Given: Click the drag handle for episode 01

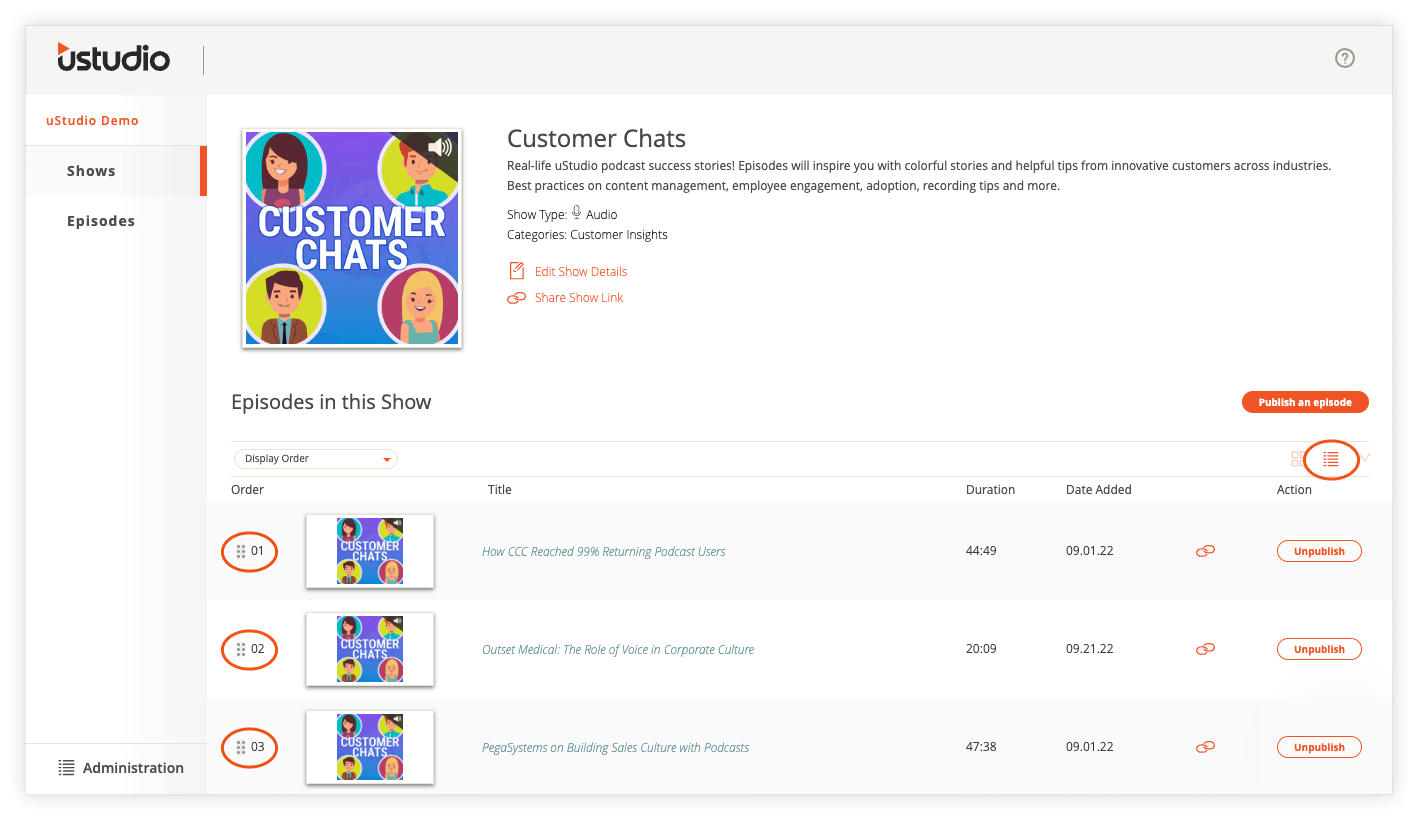Looking at the screenshot, I should click(x=241, y=552).
